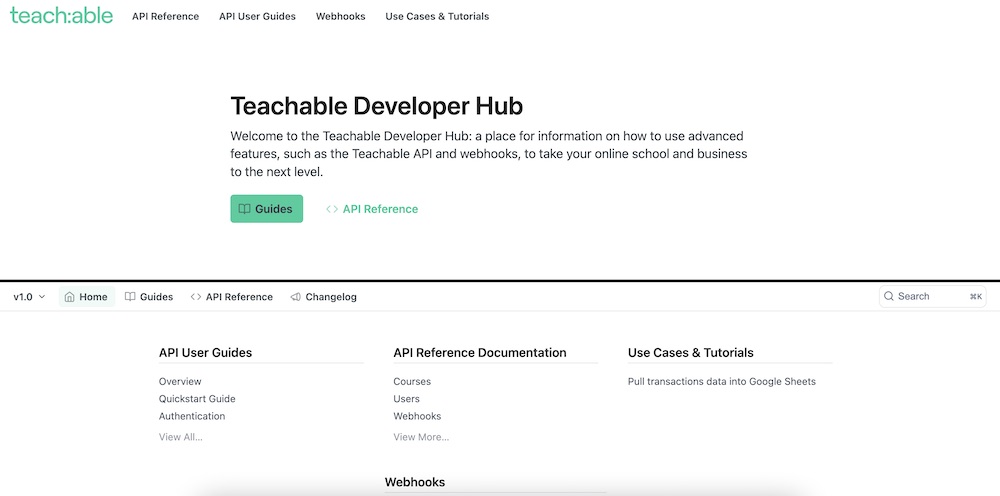Click the magnifying glass search icon
This screenshot has width=1000, height=496.
pyautogui.click(x=889, y=296)
